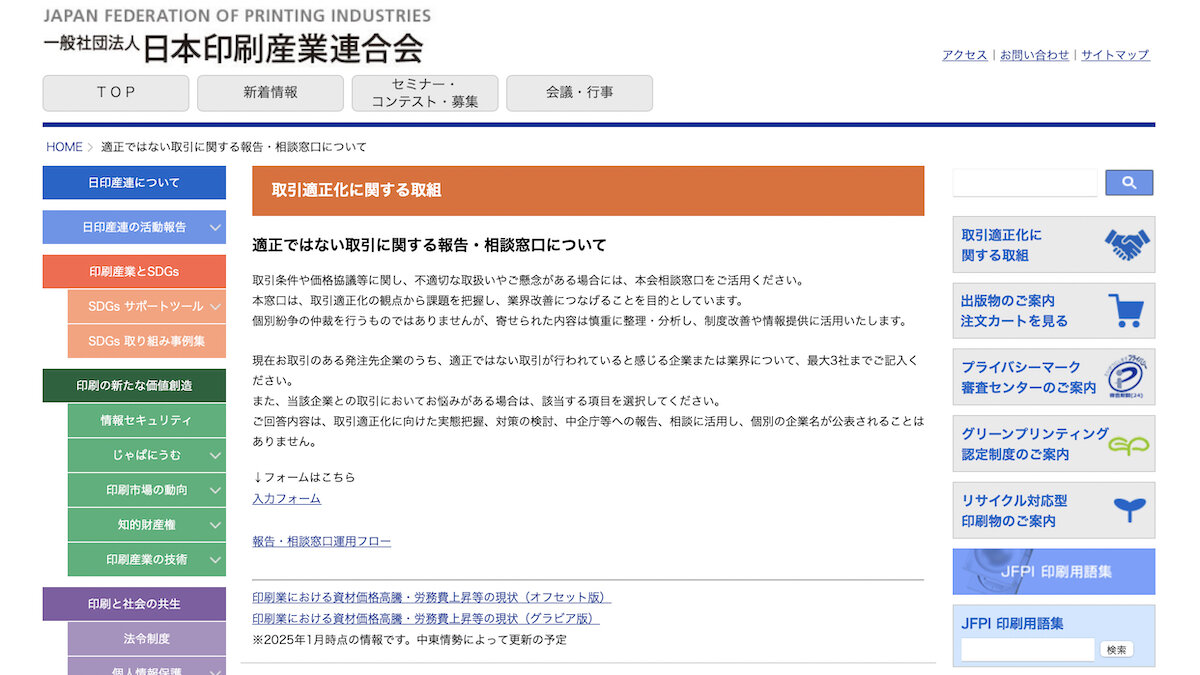
Task: Click the 検索 button for 印刷用語集
Action: 1117,650
